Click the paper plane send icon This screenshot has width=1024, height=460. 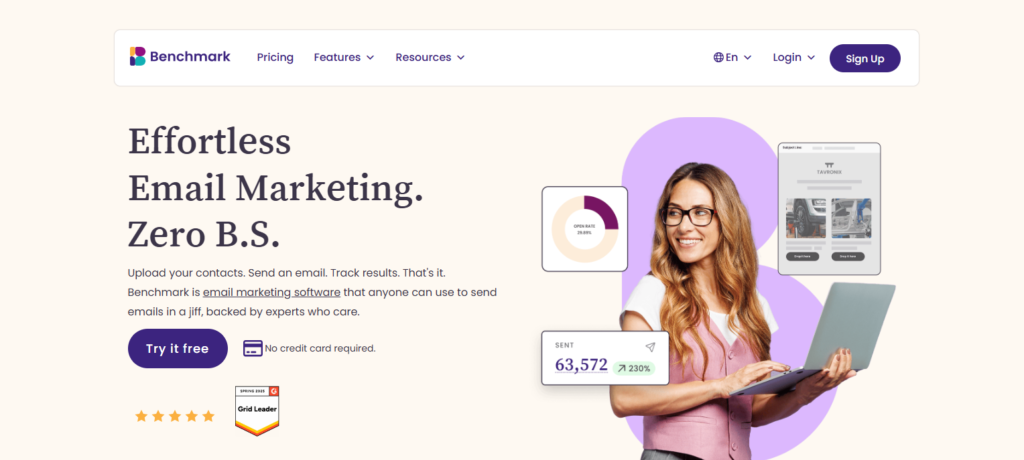[x=650, y=347]
